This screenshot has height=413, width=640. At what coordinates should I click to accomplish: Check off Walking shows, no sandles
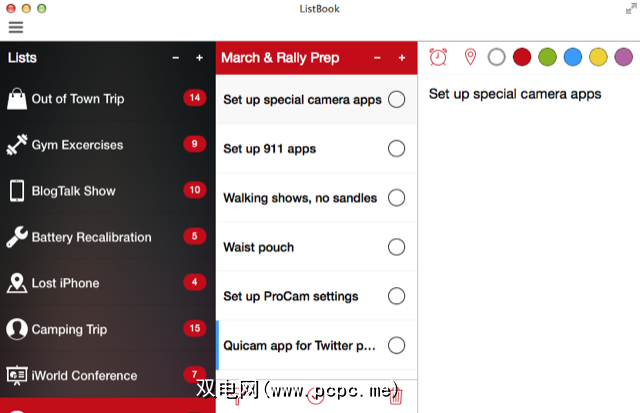point(396,198)
